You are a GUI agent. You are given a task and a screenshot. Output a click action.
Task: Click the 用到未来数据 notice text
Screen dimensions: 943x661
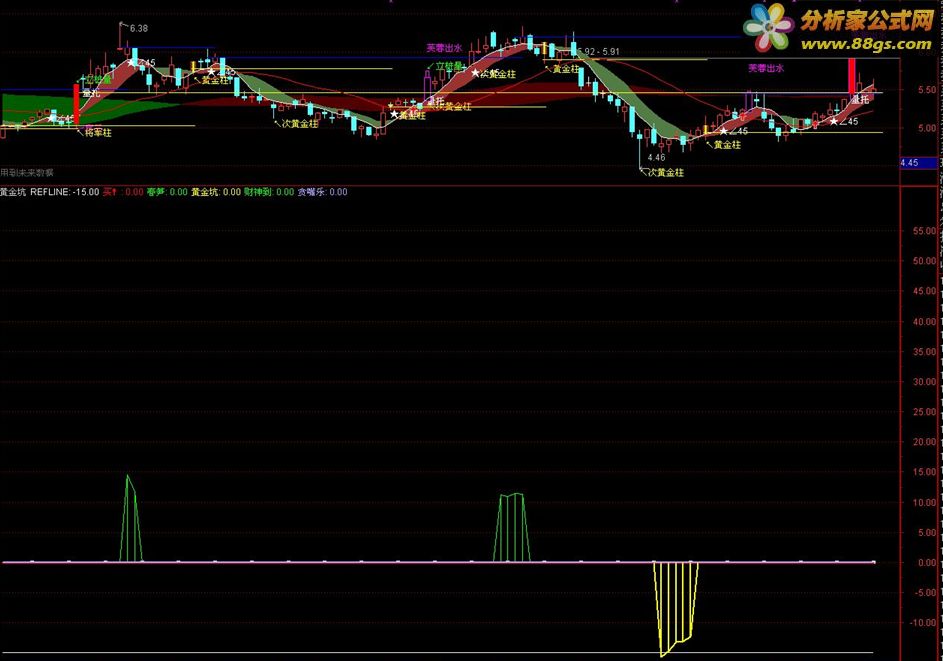[27, 173]
